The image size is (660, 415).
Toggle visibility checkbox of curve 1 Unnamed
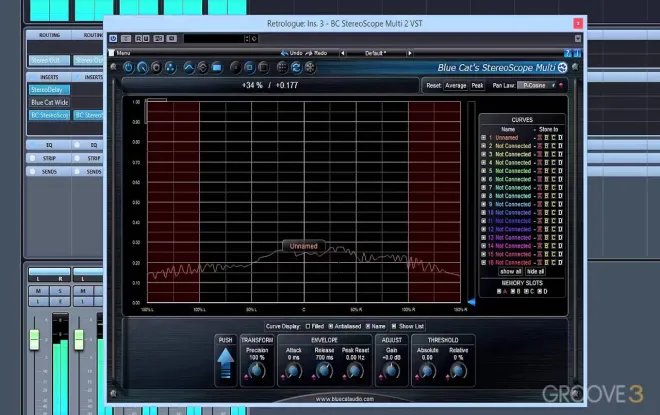[483, 138]
